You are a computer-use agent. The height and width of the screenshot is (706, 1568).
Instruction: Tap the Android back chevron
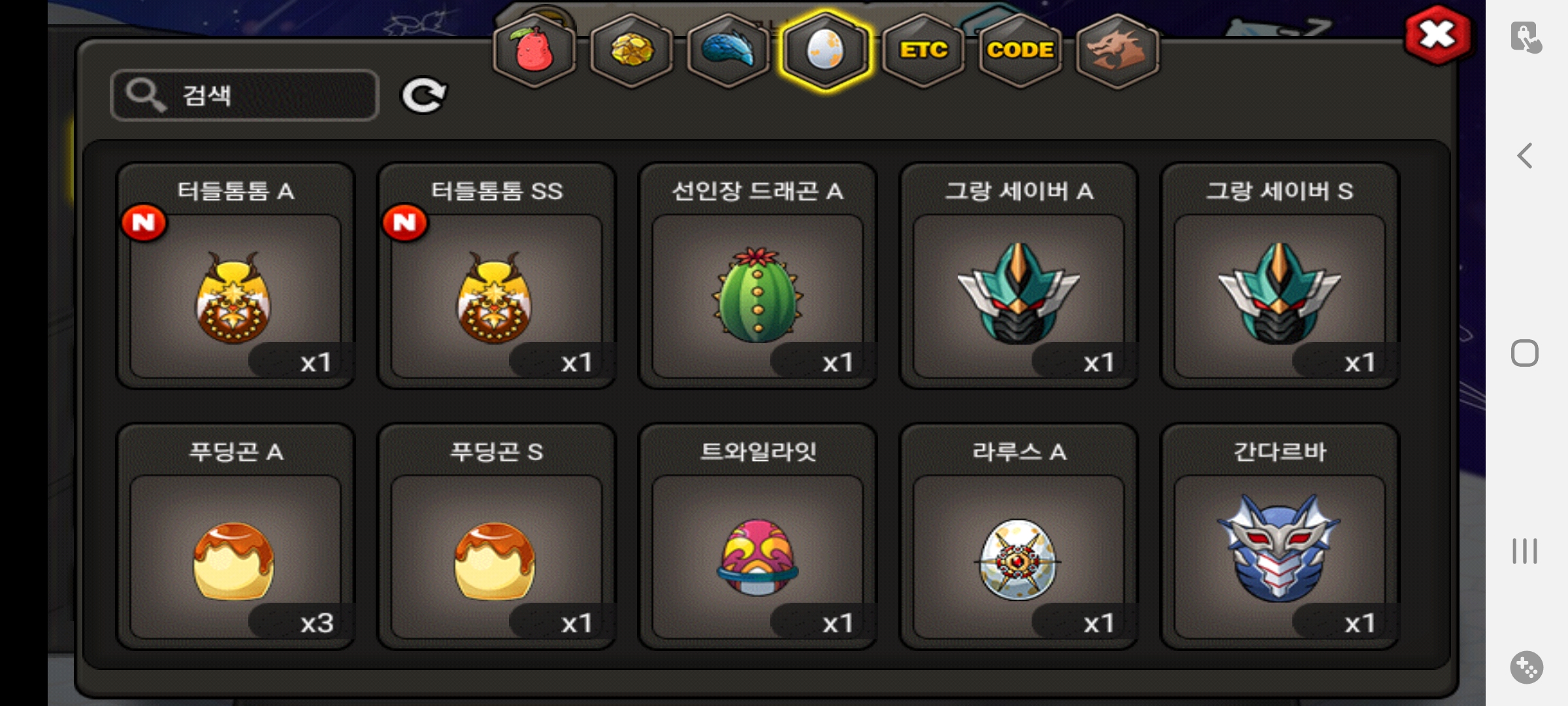tap(1525, 156)
